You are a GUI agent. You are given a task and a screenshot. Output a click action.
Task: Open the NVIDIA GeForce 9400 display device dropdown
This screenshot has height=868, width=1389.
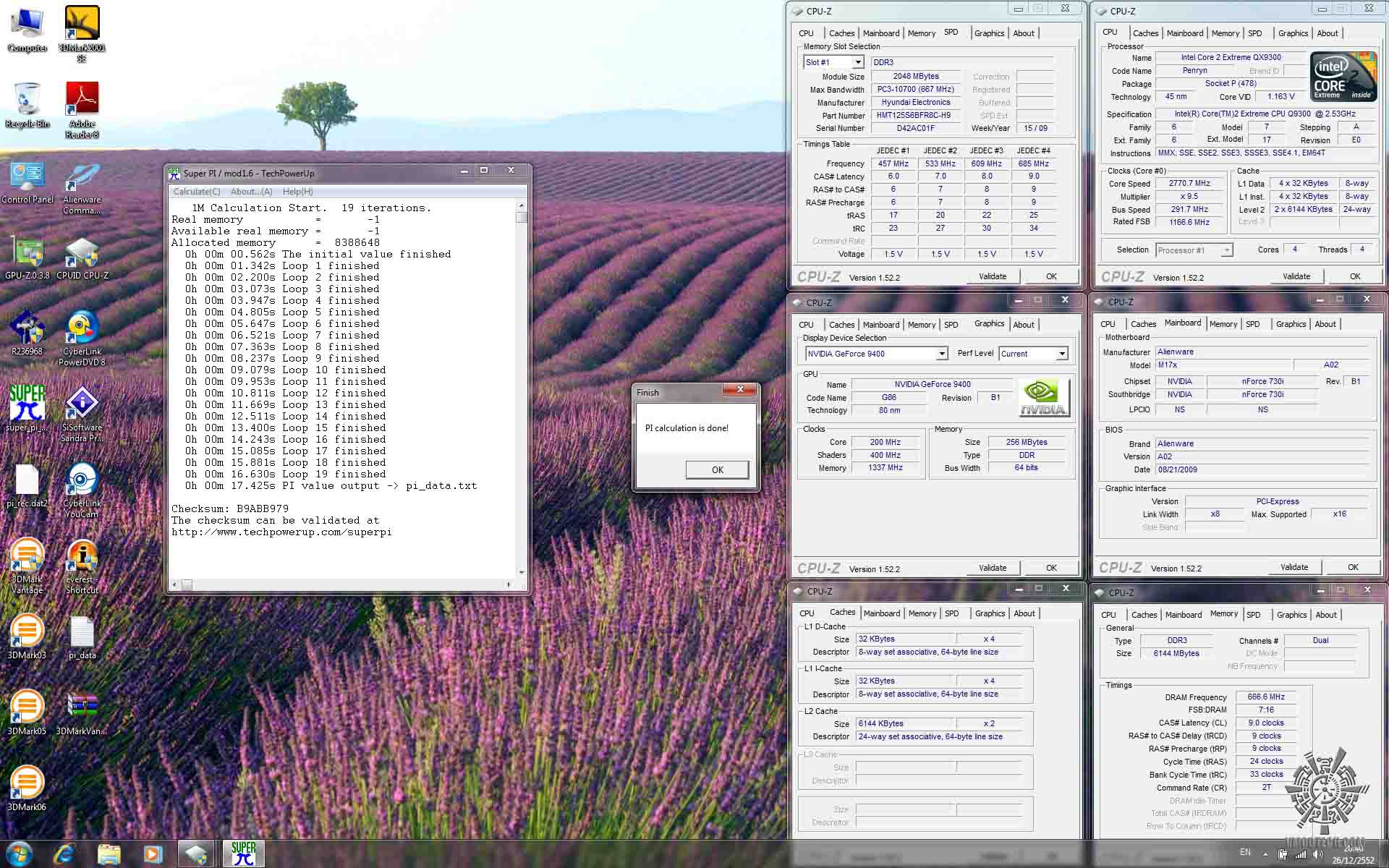[941, 354]
